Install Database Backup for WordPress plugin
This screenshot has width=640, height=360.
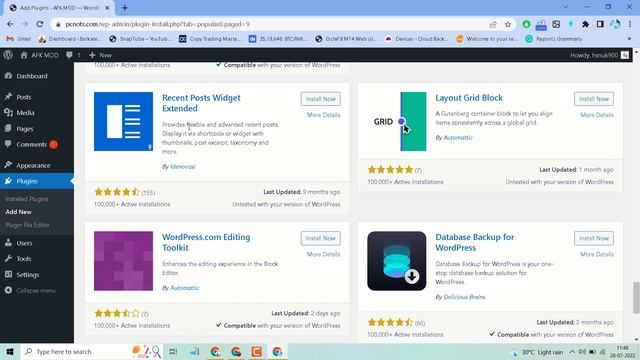593,238
